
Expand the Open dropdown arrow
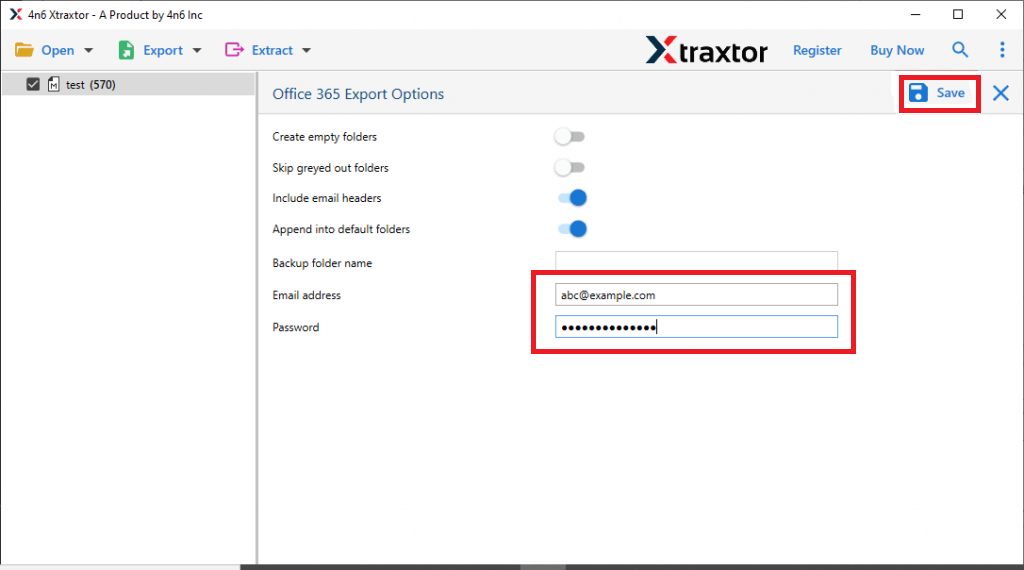[88, 51]
